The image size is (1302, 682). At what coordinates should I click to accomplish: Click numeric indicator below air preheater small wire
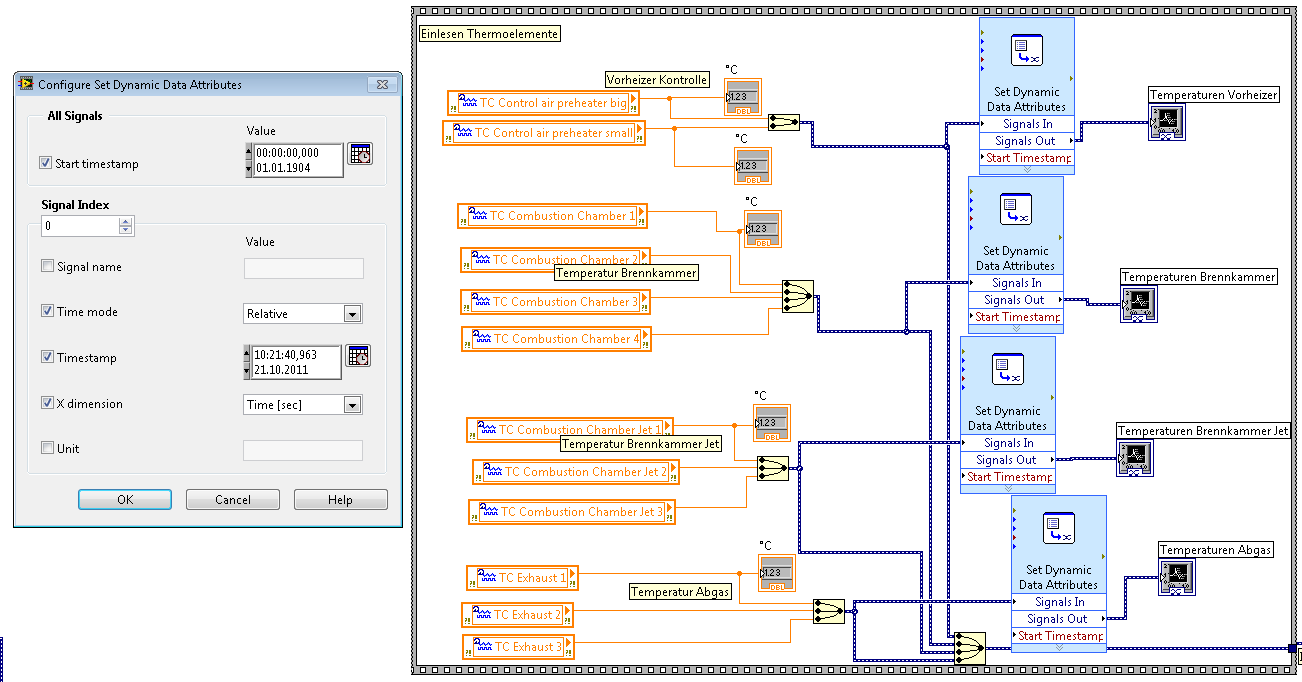click(753, 166)
